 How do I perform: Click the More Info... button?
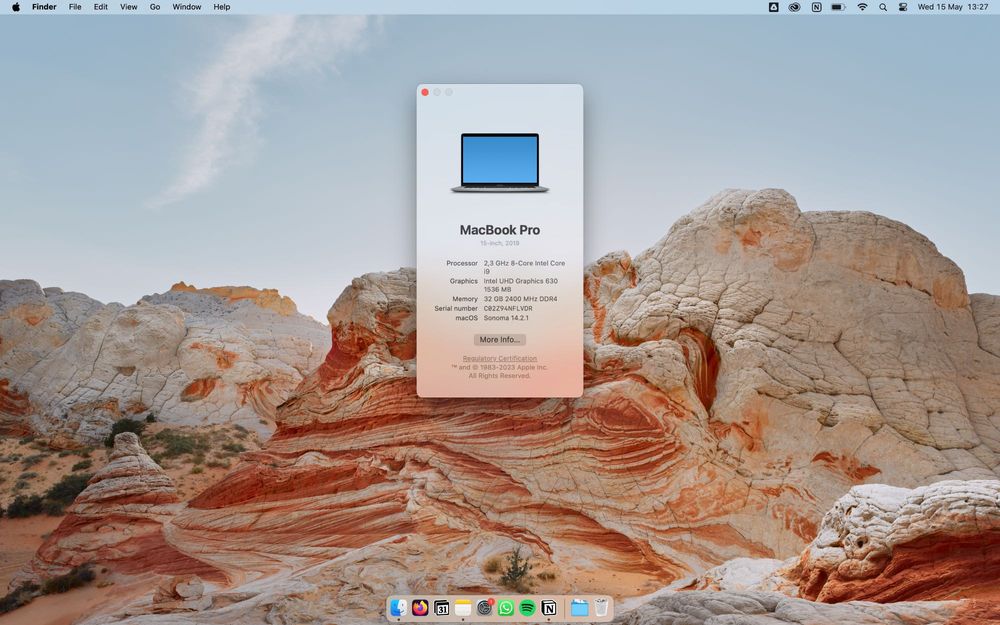[x=500, y=339]
